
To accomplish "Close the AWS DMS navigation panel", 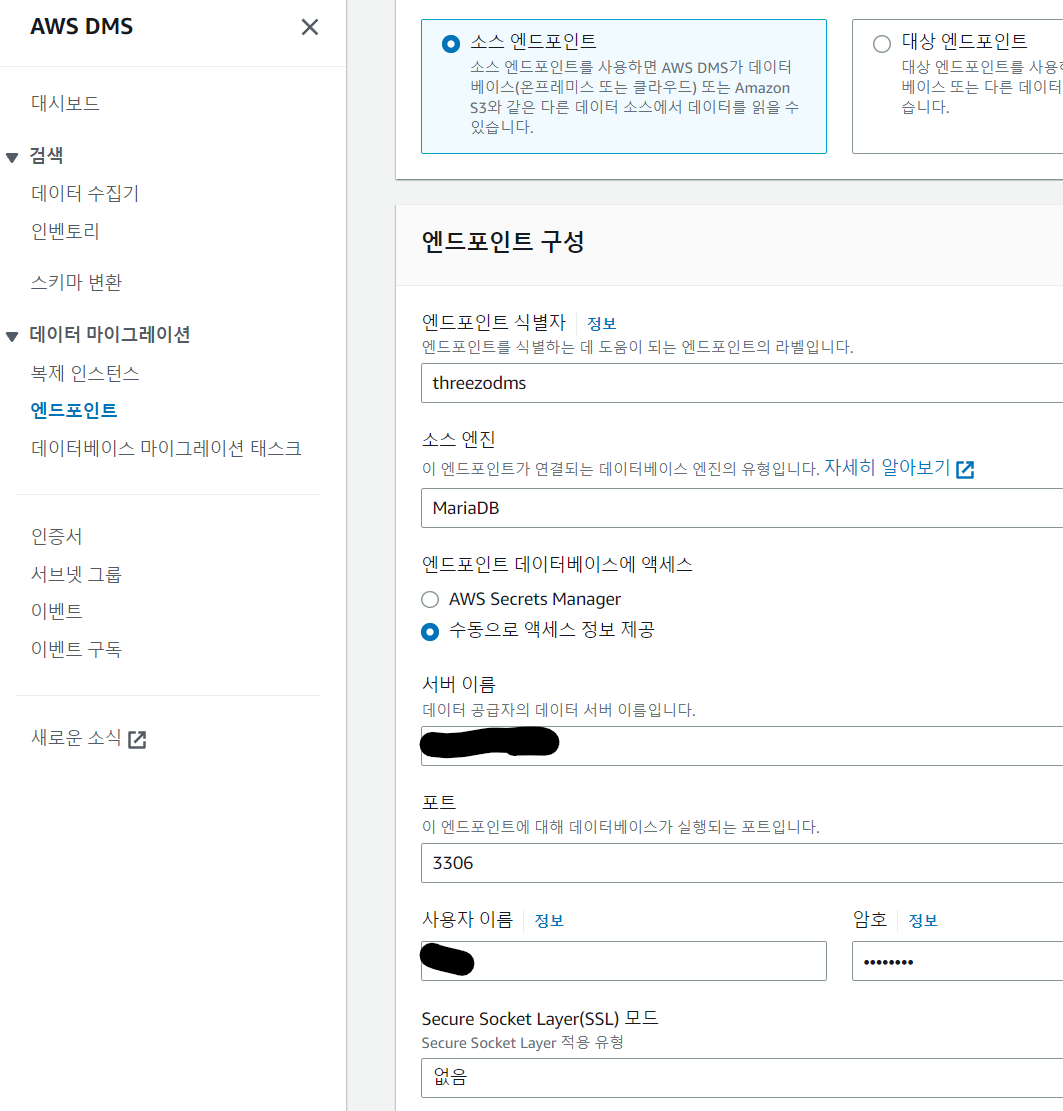I will click(310, 27).
